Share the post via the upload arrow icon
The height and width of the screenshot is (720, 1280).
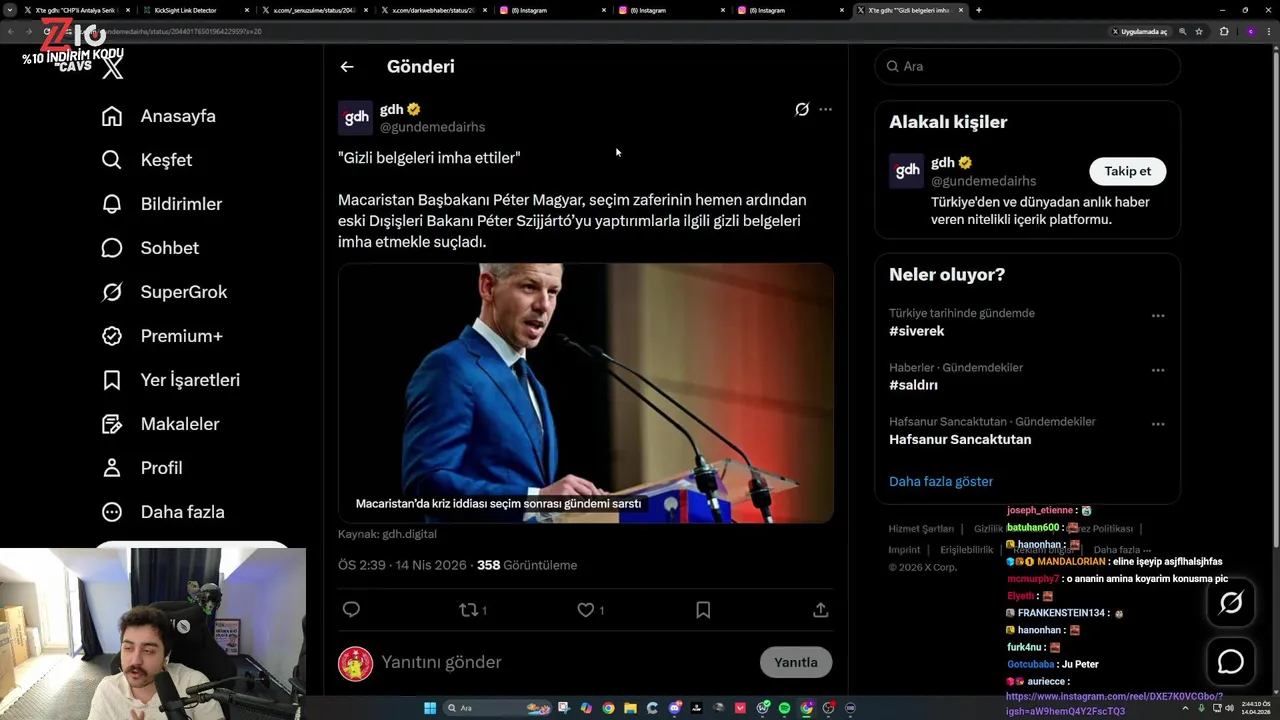pyautogui.click(x=820, y=609)
